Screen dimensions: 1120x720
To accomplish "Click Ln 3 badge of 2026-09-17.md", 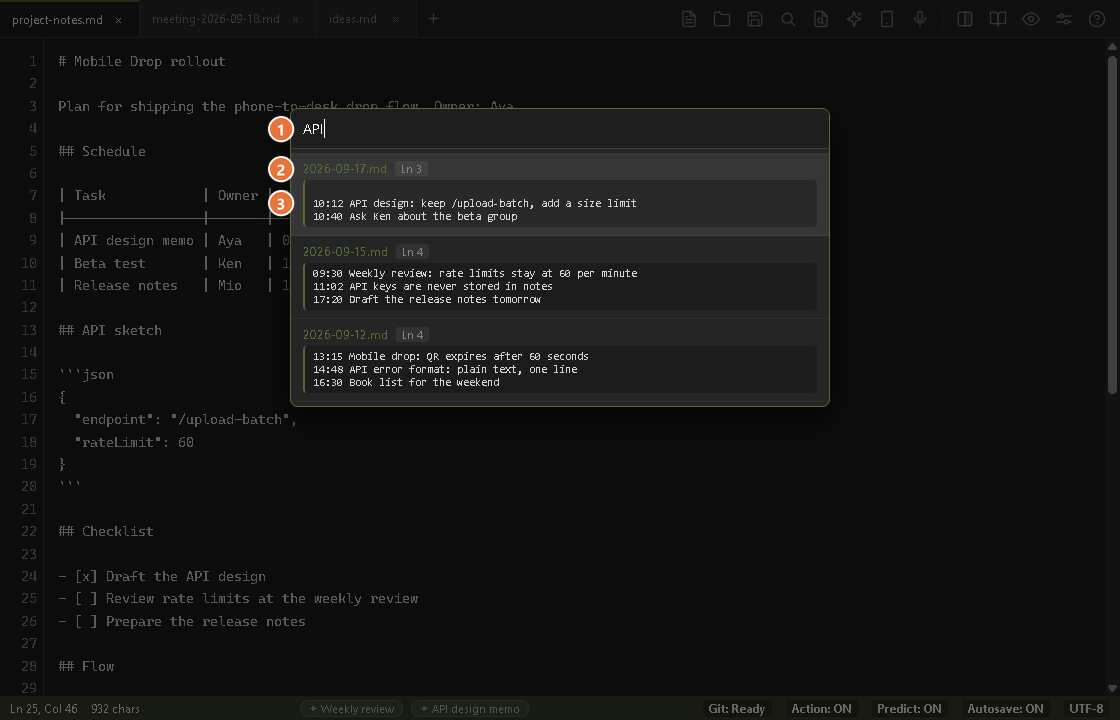I will (x=411, y=169).
